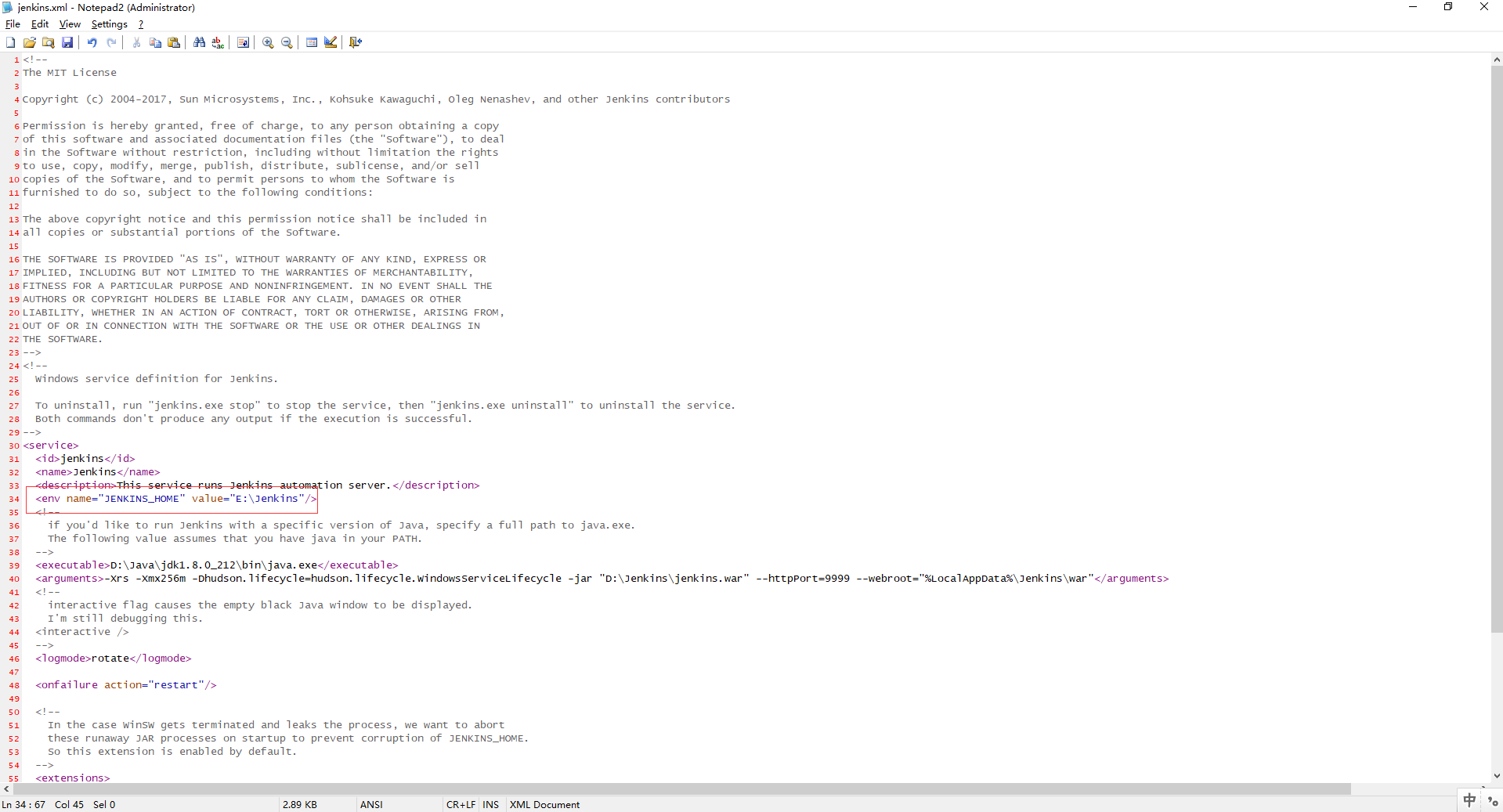Click the Paste clipboard icon
This screenshot has width=1503, height=812.
(174, 42)
